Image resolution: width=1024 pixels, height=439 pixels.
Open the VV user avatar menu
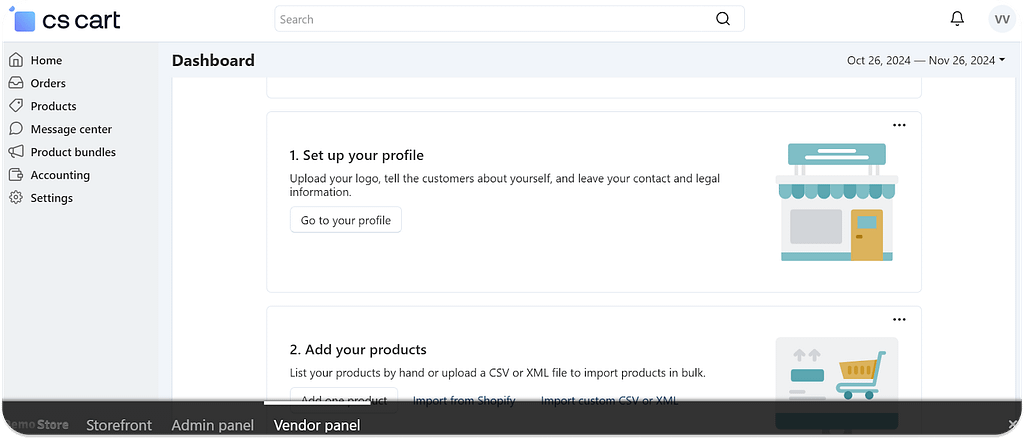1002,20
